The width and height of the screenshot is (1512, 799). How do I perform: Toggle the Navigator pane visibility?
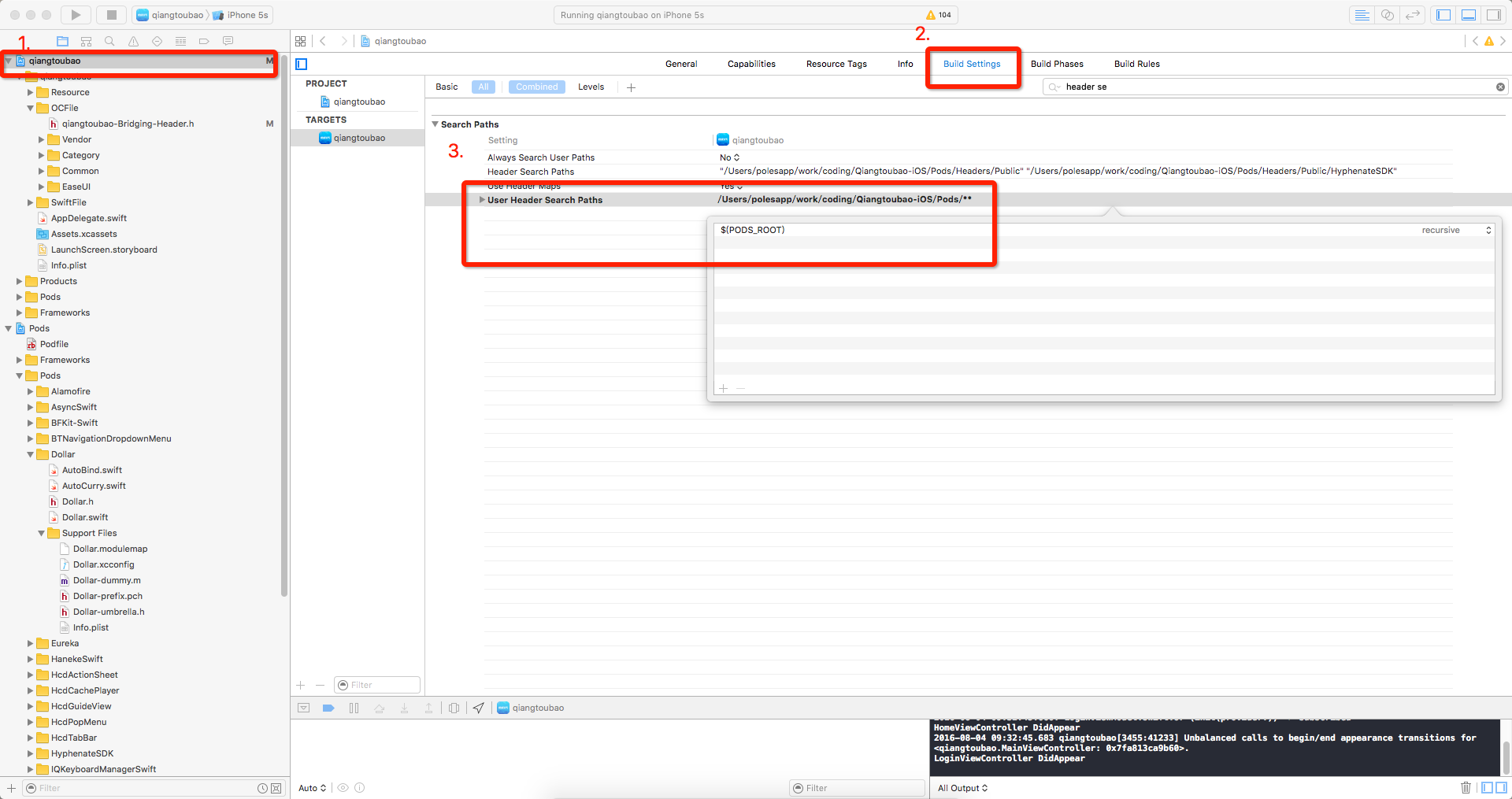click(1443, 15)
